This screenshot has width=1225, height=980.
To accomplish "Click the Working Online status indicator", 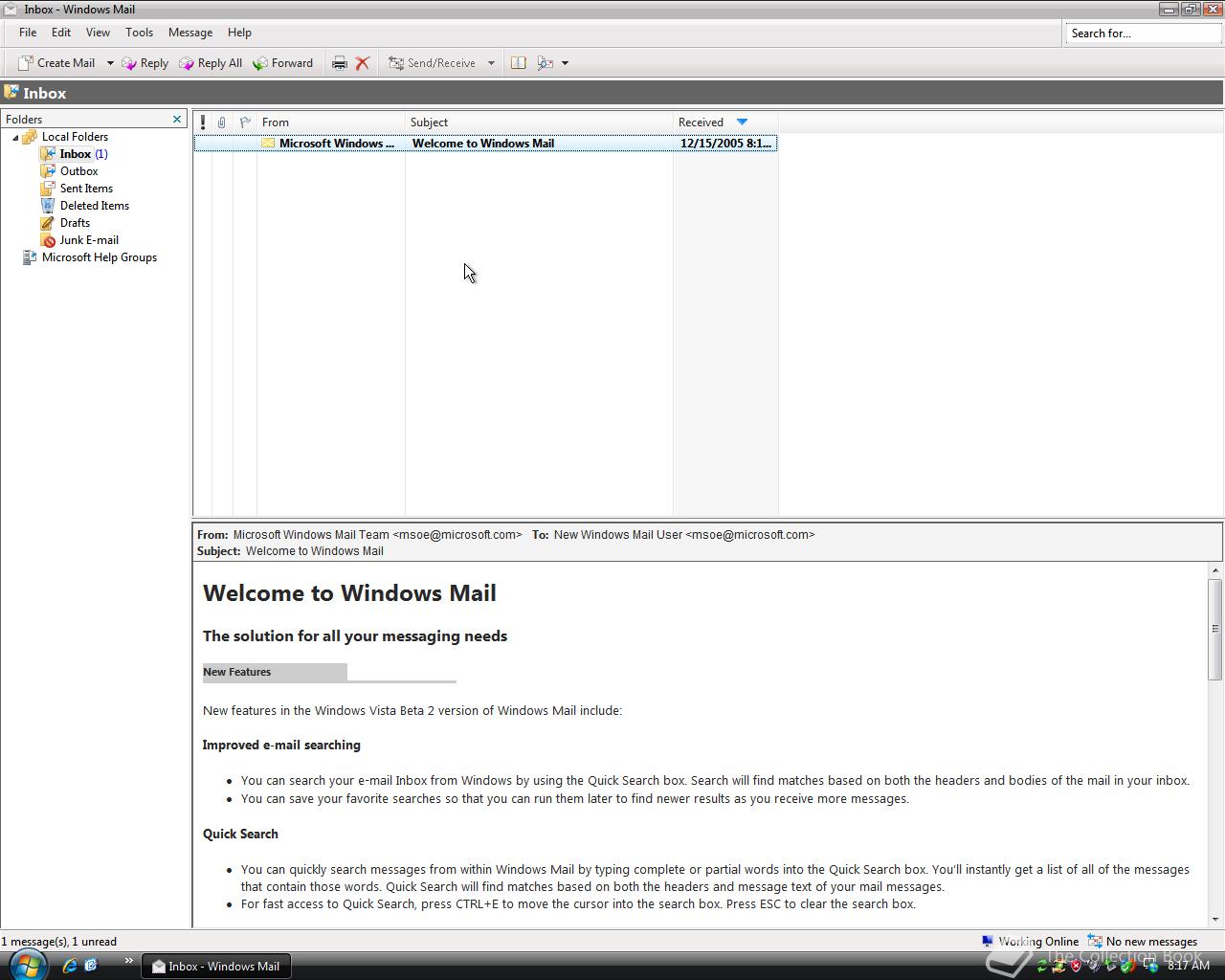I will pyautogui.click(x=1030, y=942).
